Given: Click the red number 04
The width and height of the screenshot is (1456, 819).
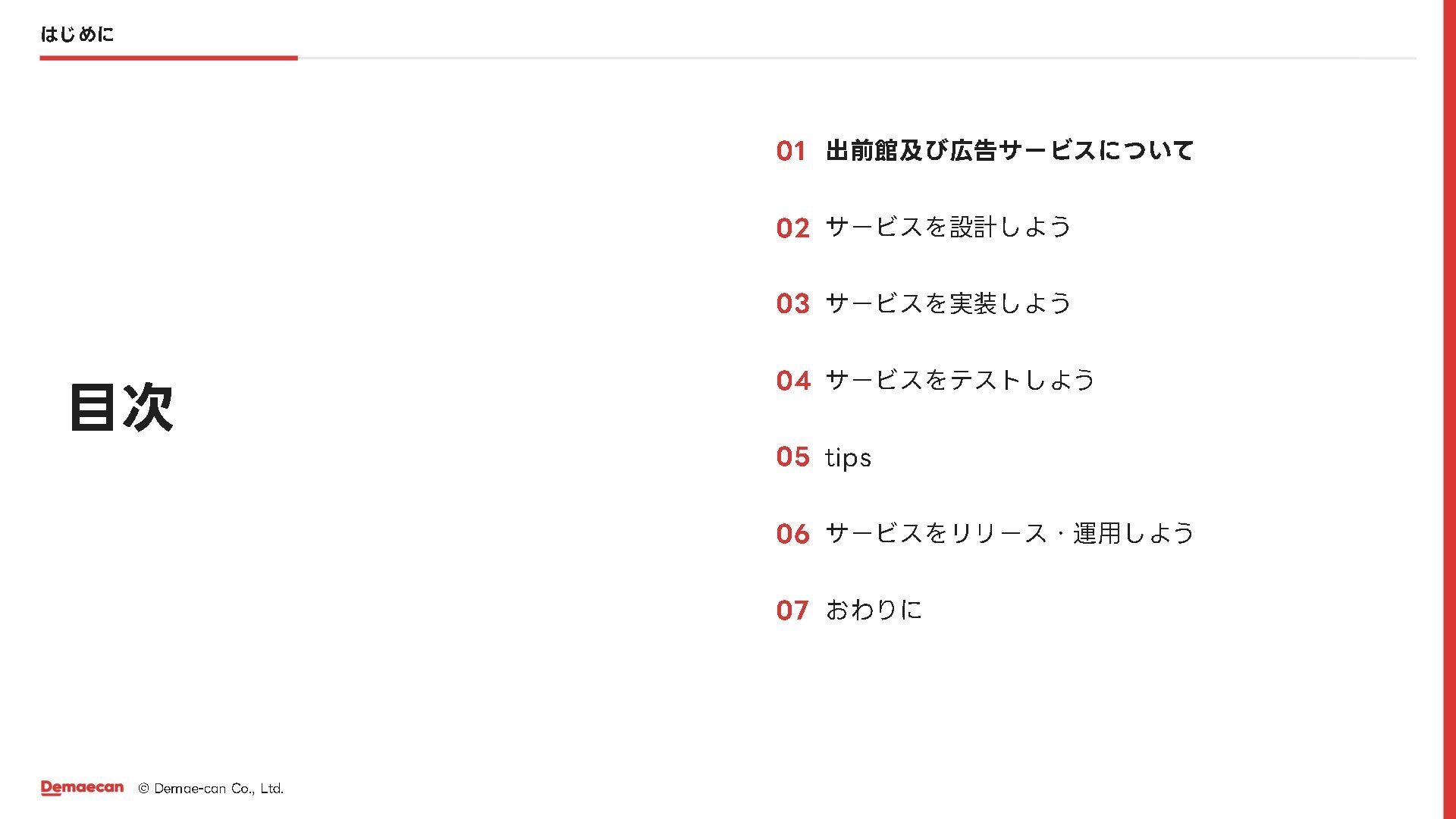Looking at the screenshot, I should pos(792,380).
